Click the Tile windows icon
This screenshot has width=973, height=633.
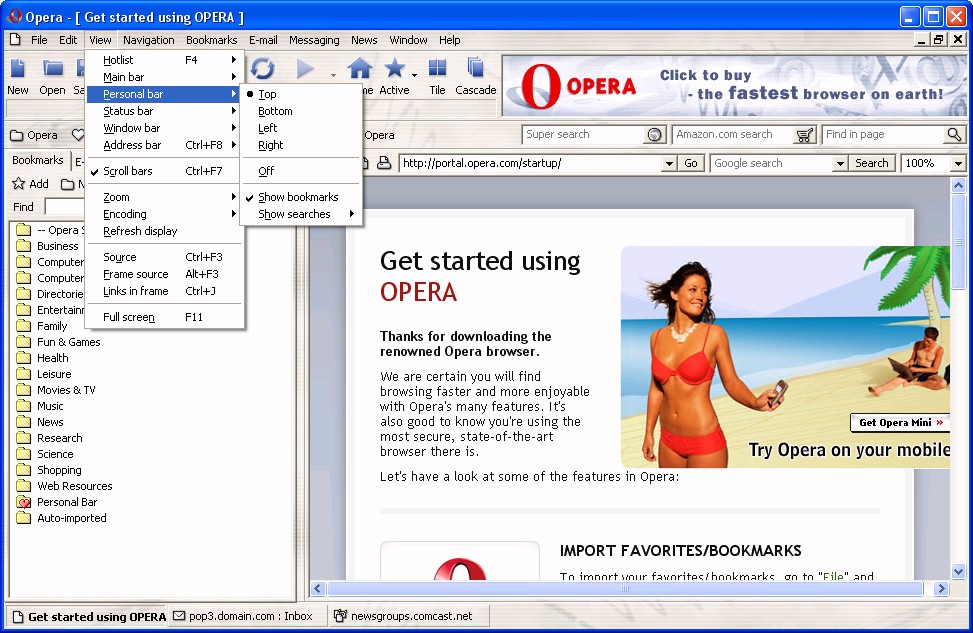pyautogui.click(x=437, y=68)
